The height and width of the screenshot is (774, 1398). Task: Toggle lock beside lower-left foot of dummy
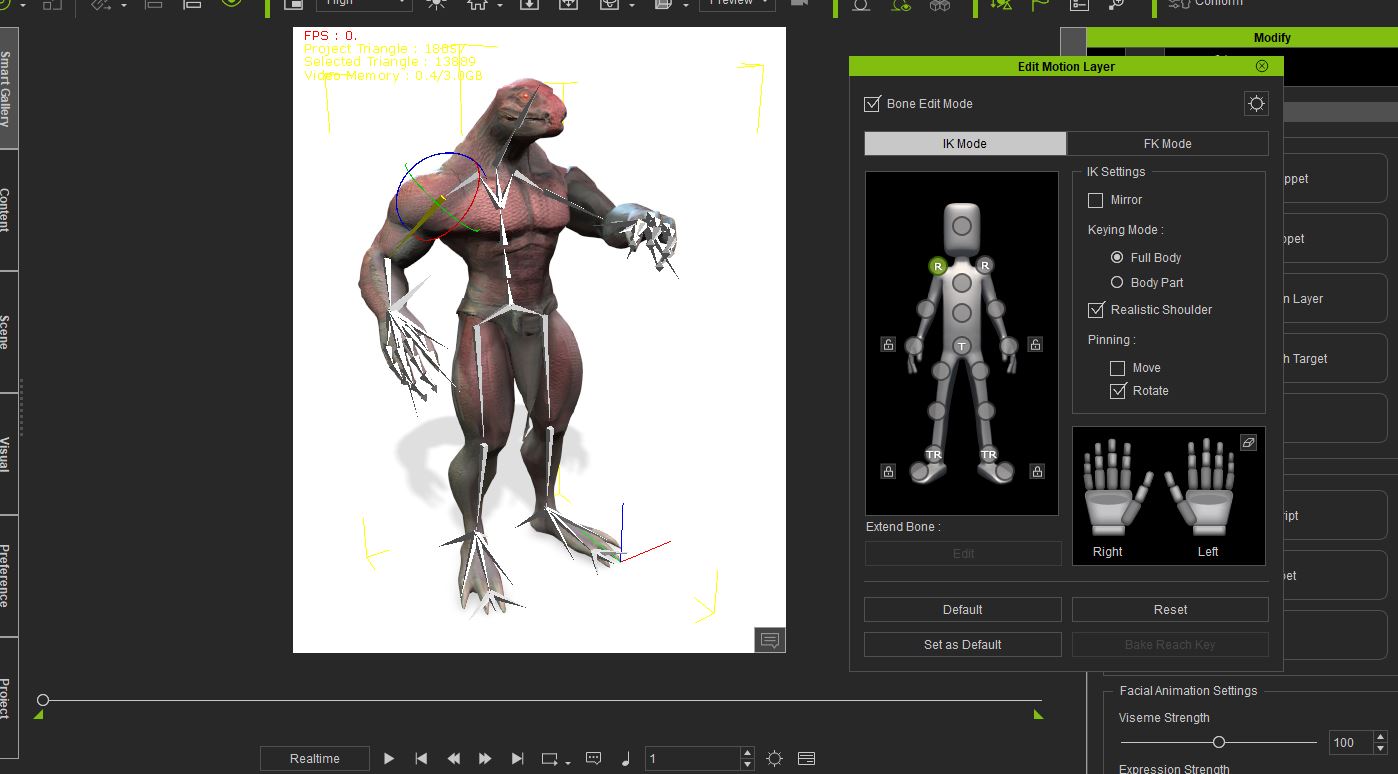pyautogui.click(x=888, y=471)
